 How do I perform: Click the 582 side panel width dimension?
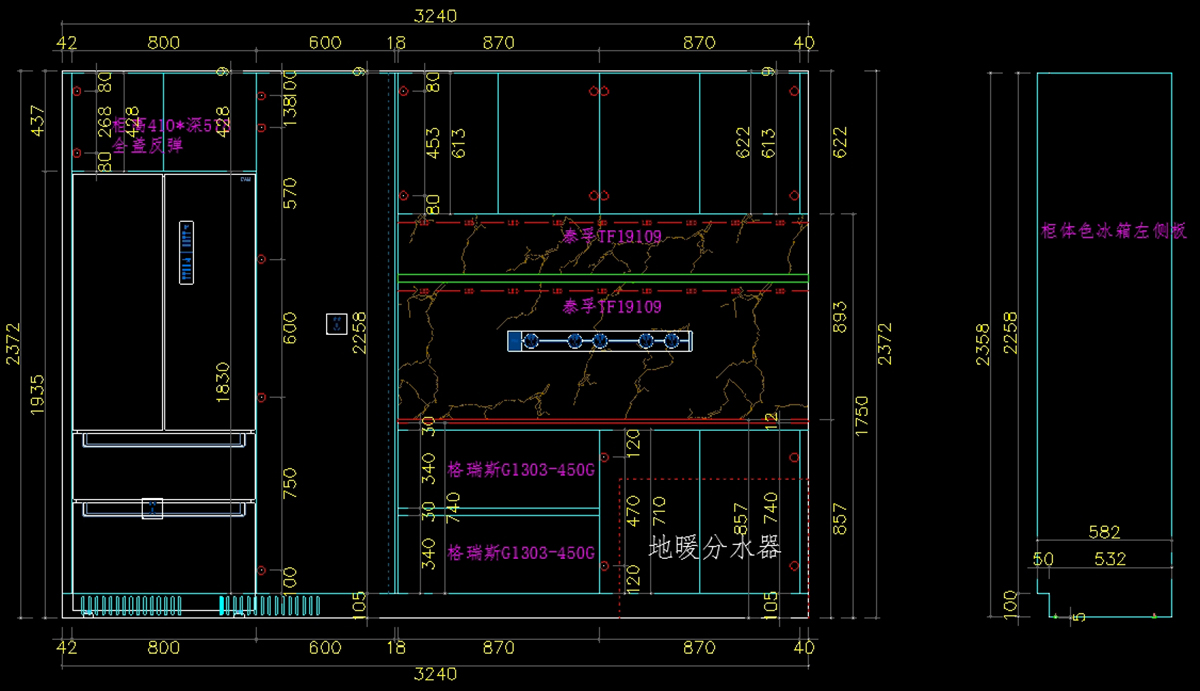1103,533
